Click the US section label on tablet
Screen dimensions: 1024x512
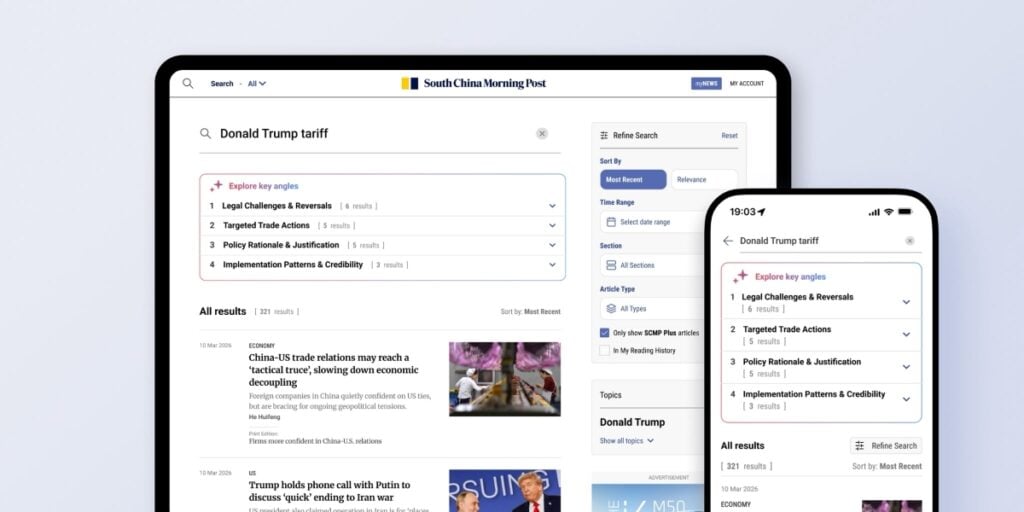(252, 473)
